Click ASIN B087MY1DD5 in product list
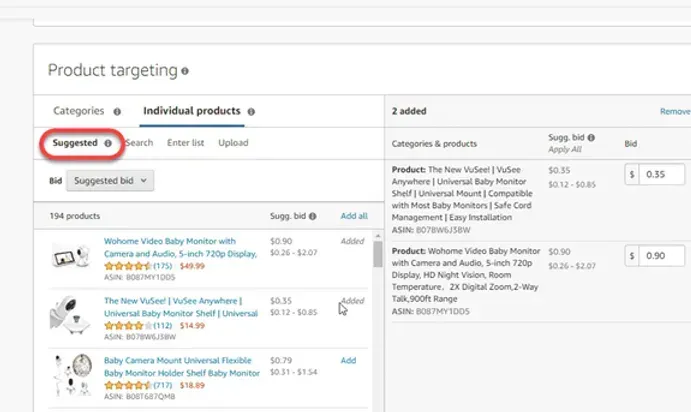Image resolution: width=691 pixels, height=412 pixels. pyautogui.click(x=139, y=277)
